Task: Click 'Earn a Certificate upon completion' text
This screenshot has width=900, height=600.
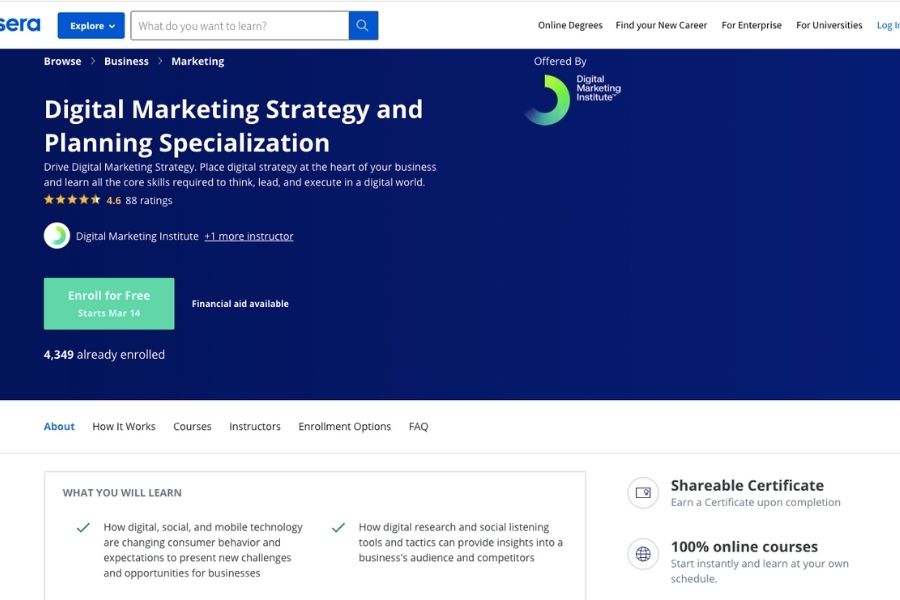Action: [755, 502]
